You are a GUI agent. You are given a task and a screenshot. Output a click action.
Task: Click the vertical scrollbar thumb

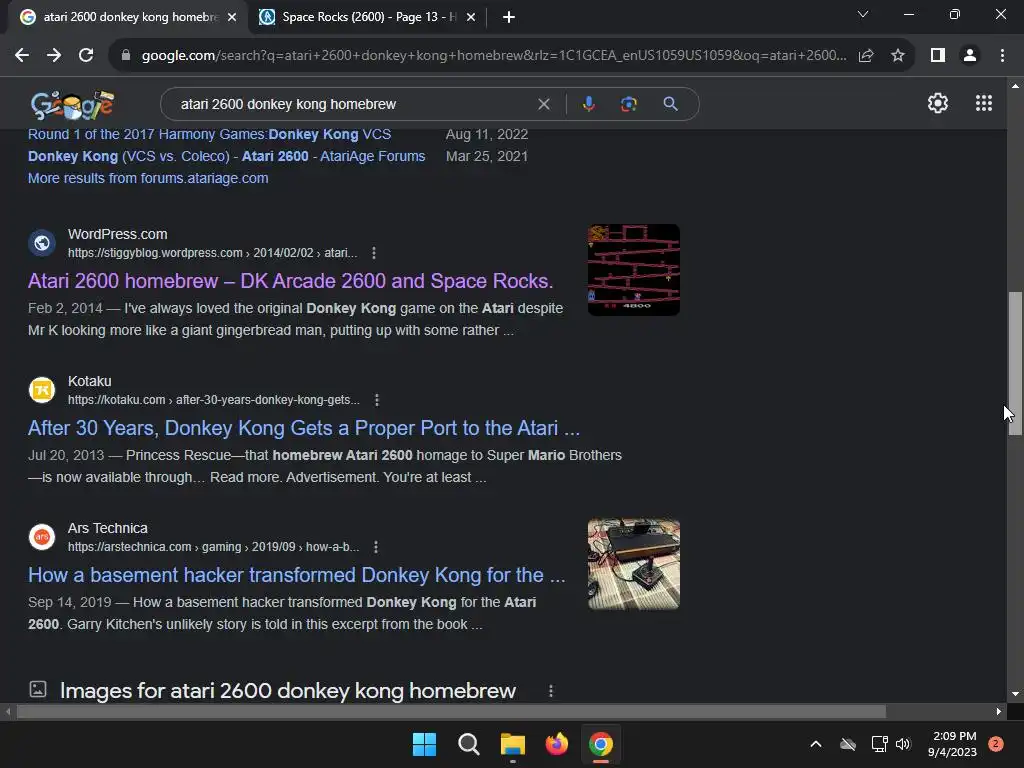point(1015,362)
